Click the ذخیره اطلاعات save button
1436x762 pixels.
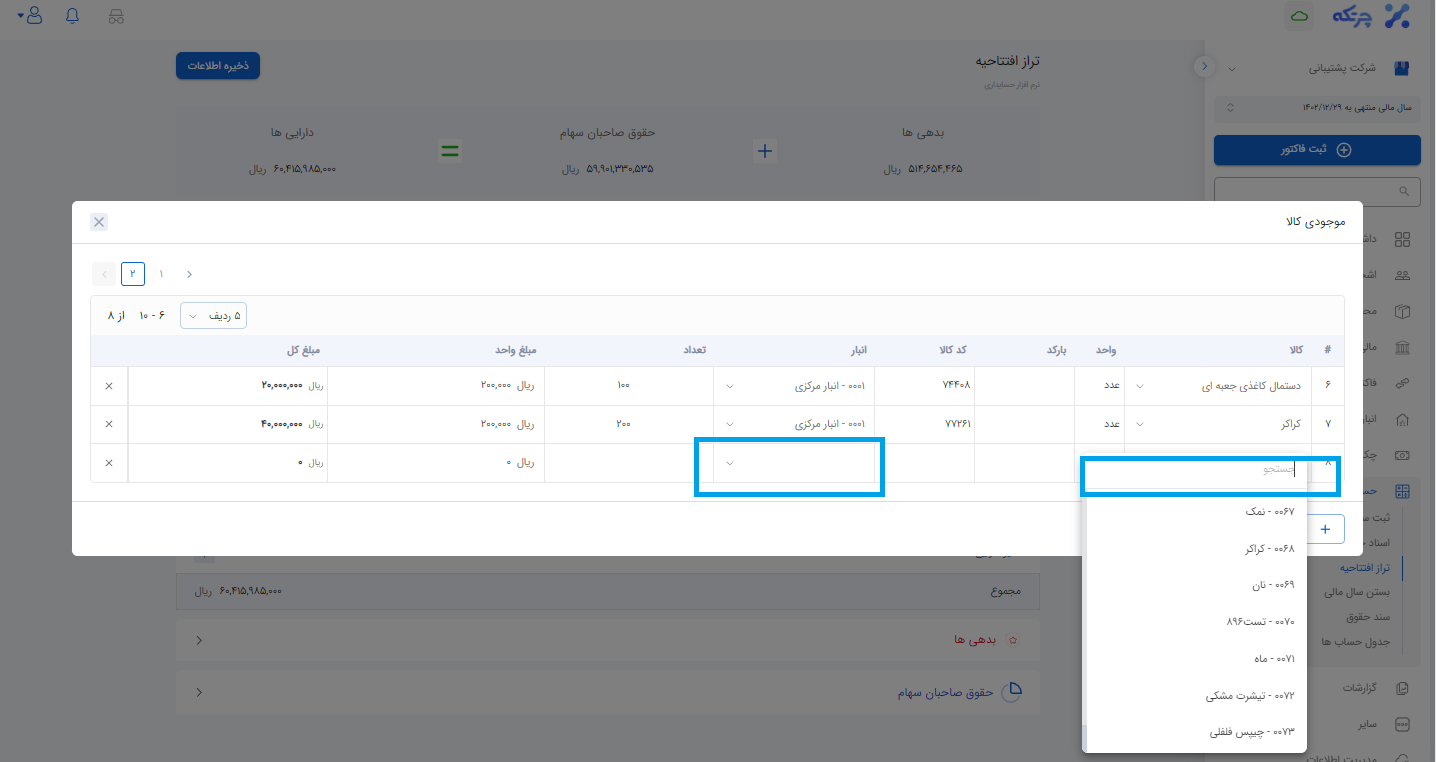(218, 65)
